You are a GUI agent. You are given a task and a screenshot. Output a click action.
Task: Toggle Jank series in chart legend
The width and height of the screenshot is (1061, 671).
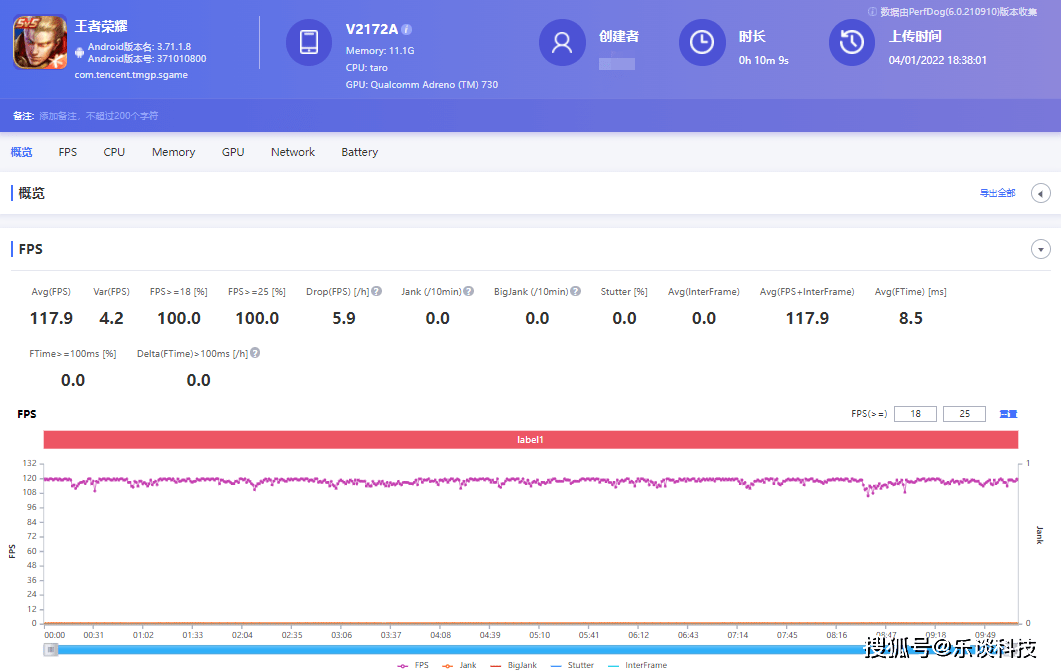coord(460,665)
